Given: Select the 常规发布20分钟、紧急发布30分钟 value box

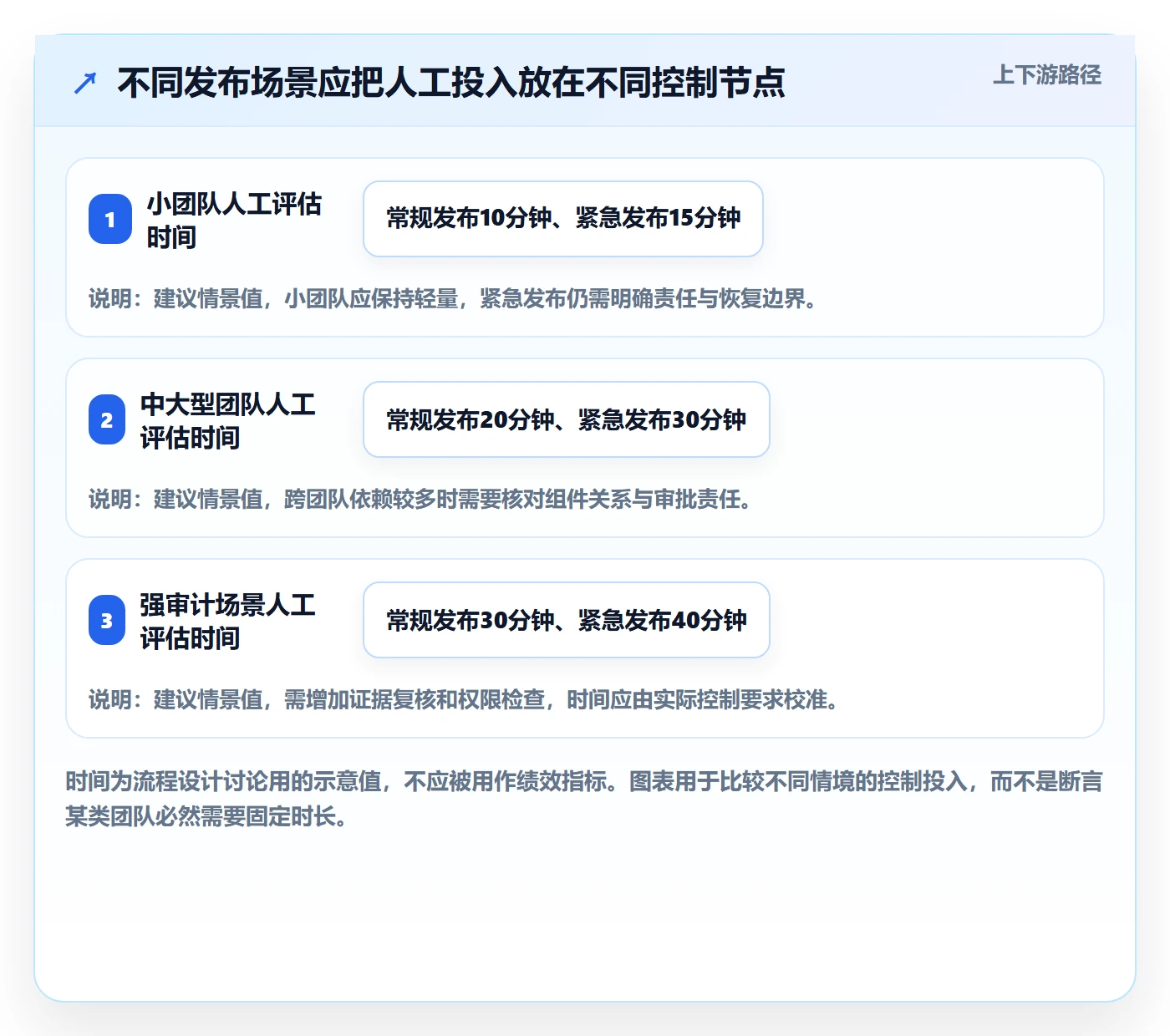Looking at the screenshot, I should [x=567, y=419].
